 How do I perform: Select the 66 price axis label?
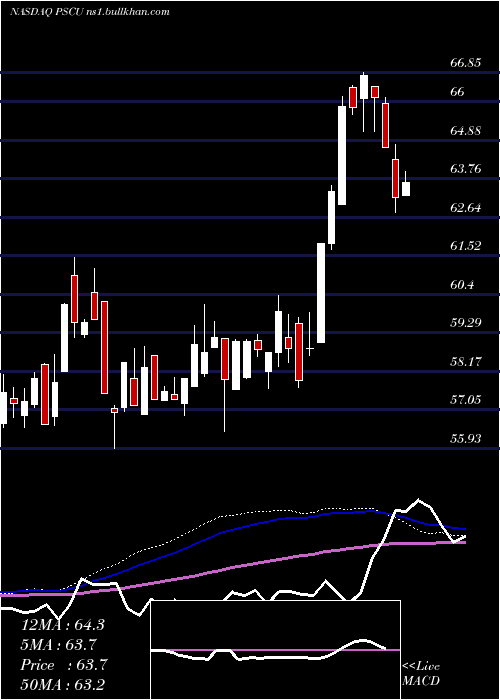(458, 92)
